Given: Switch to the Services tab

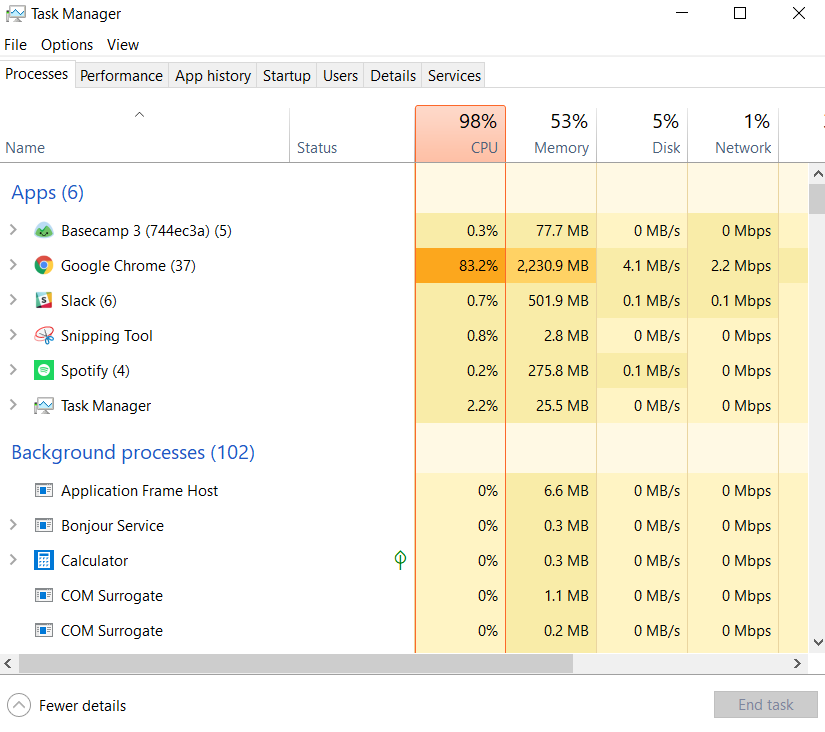Looking at the screenshot, I should (x=454, y=76).
